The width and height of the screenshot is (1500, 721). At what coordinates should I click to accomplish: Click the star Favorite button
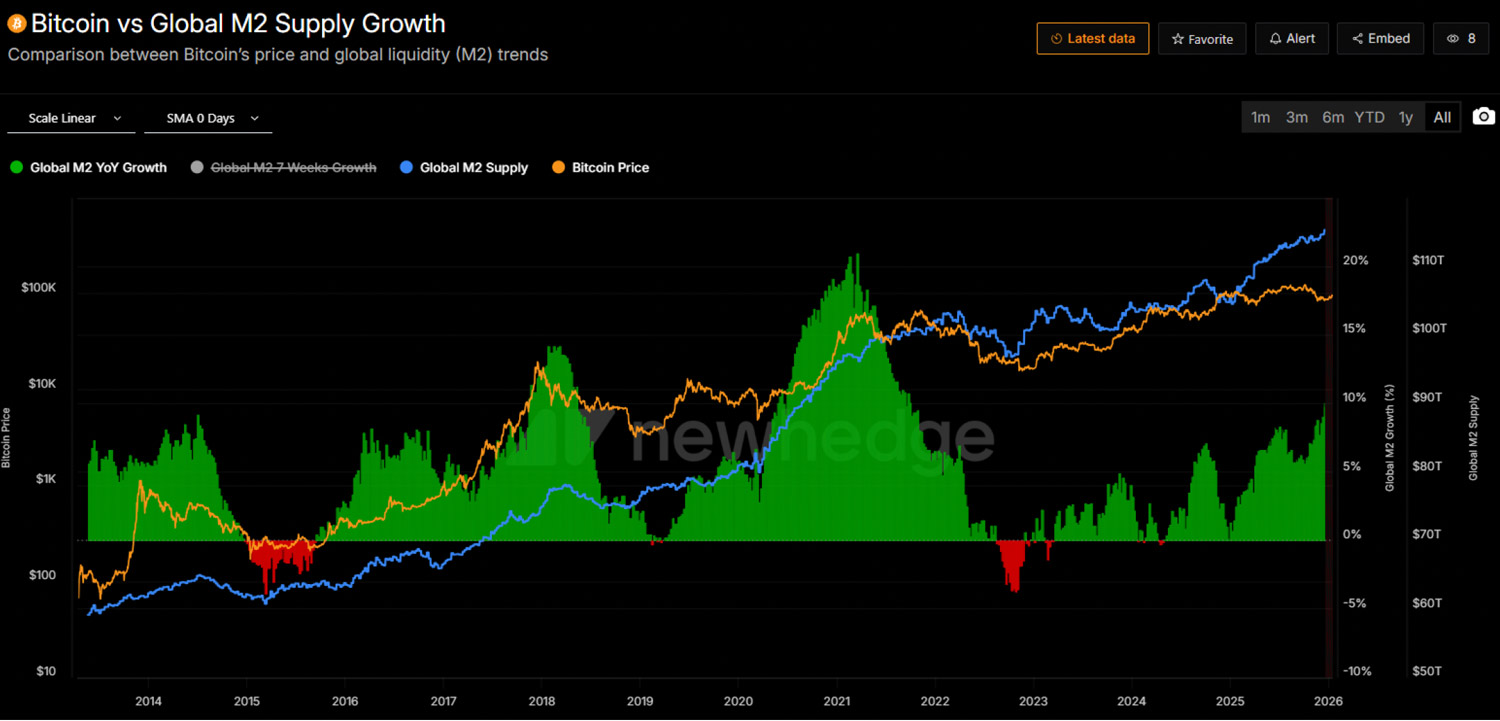(1202, 39)
